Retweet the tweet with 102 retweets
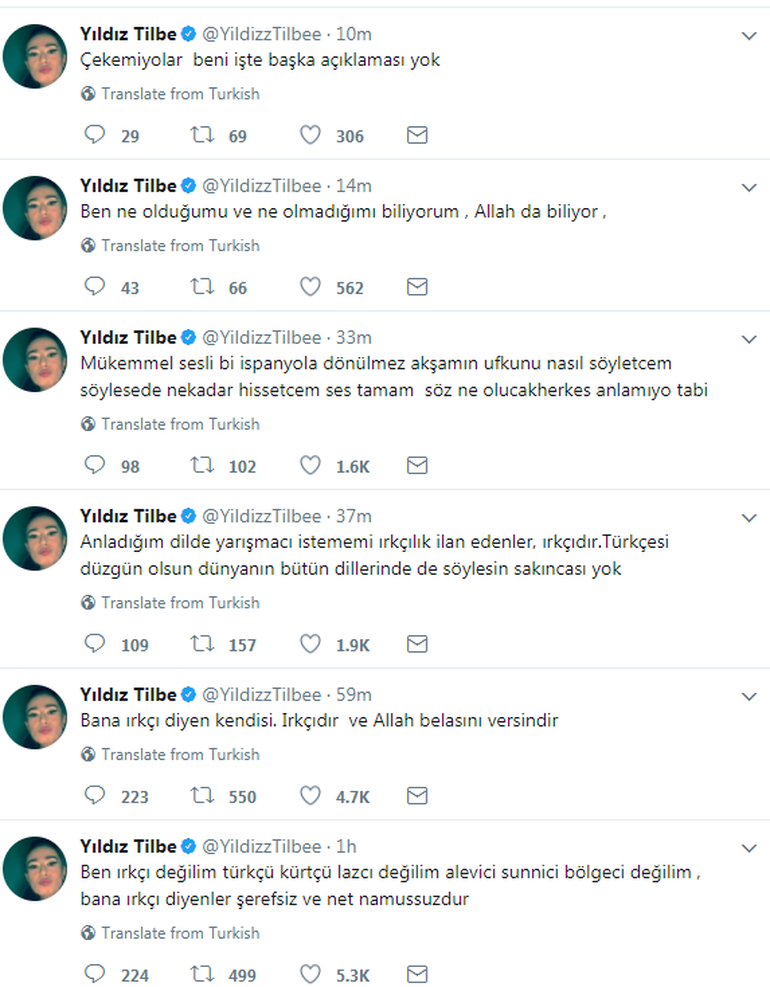770x987 pixels. (x=202, y=465)
